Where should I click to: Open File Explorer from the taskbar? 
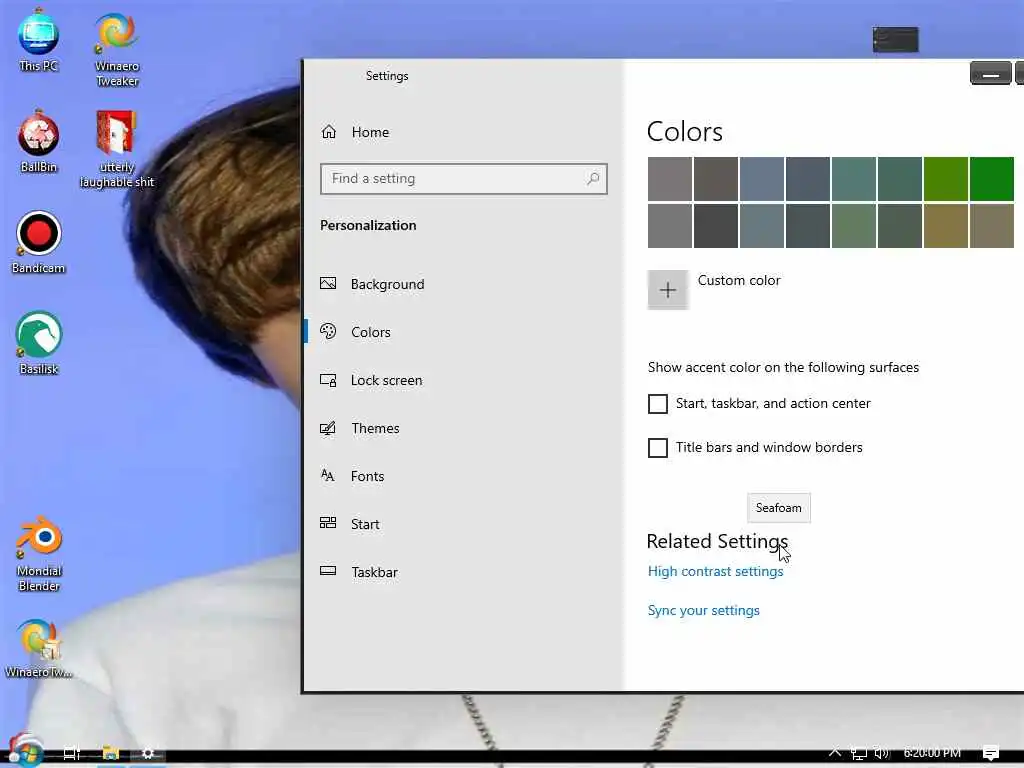pos(110,753)
